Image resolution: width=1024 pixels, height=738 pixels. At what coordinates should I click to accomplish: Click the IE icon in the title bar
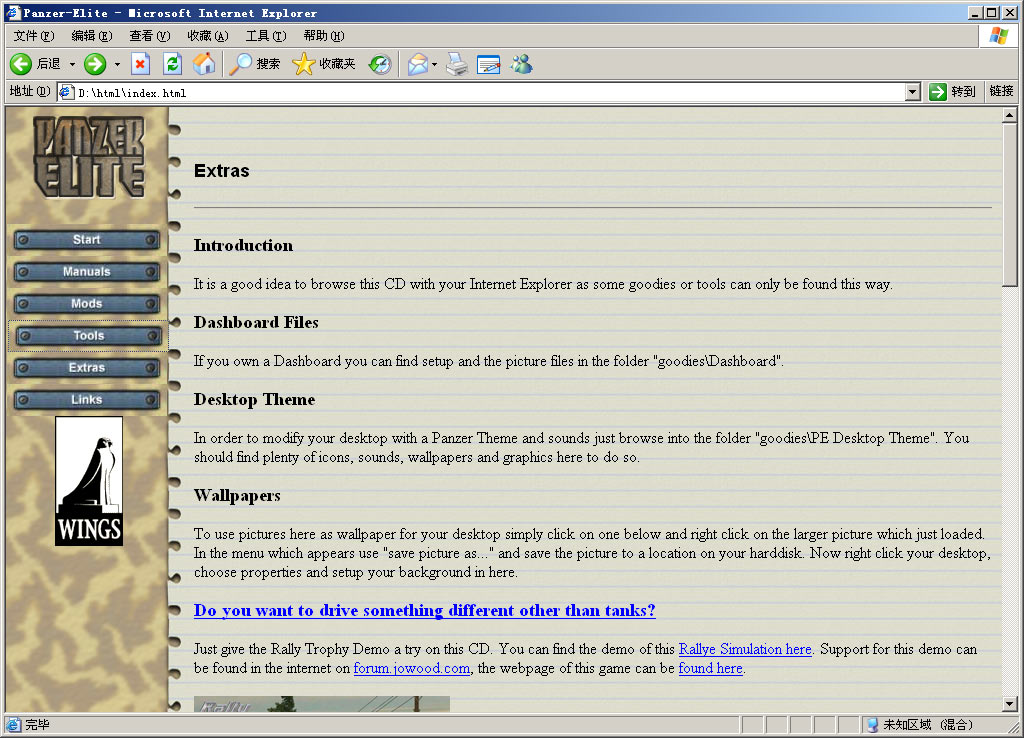click(12, 12)
